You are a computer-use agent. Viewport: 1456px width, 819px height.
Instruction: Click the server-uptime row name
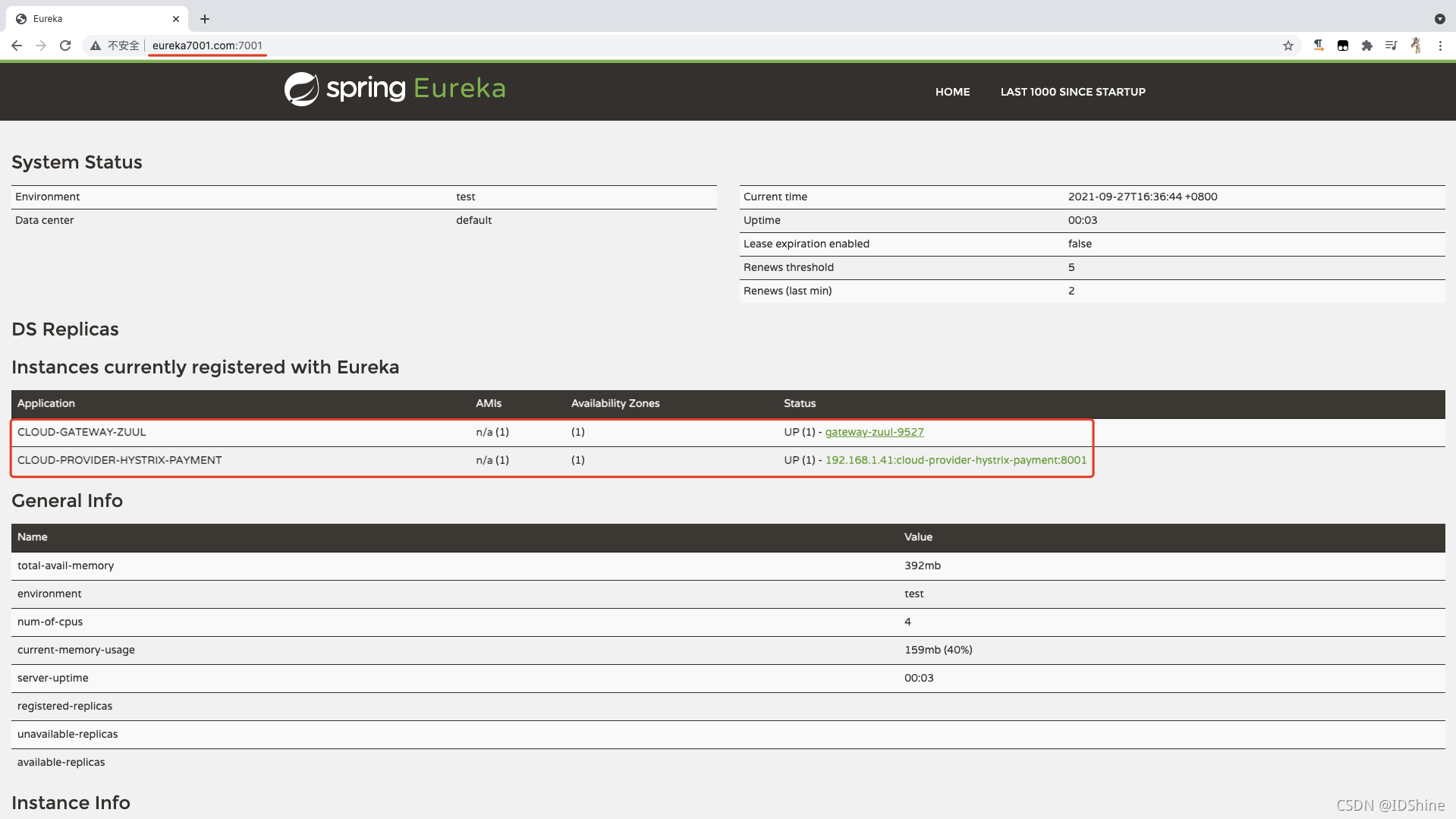(x=52, y=678)
